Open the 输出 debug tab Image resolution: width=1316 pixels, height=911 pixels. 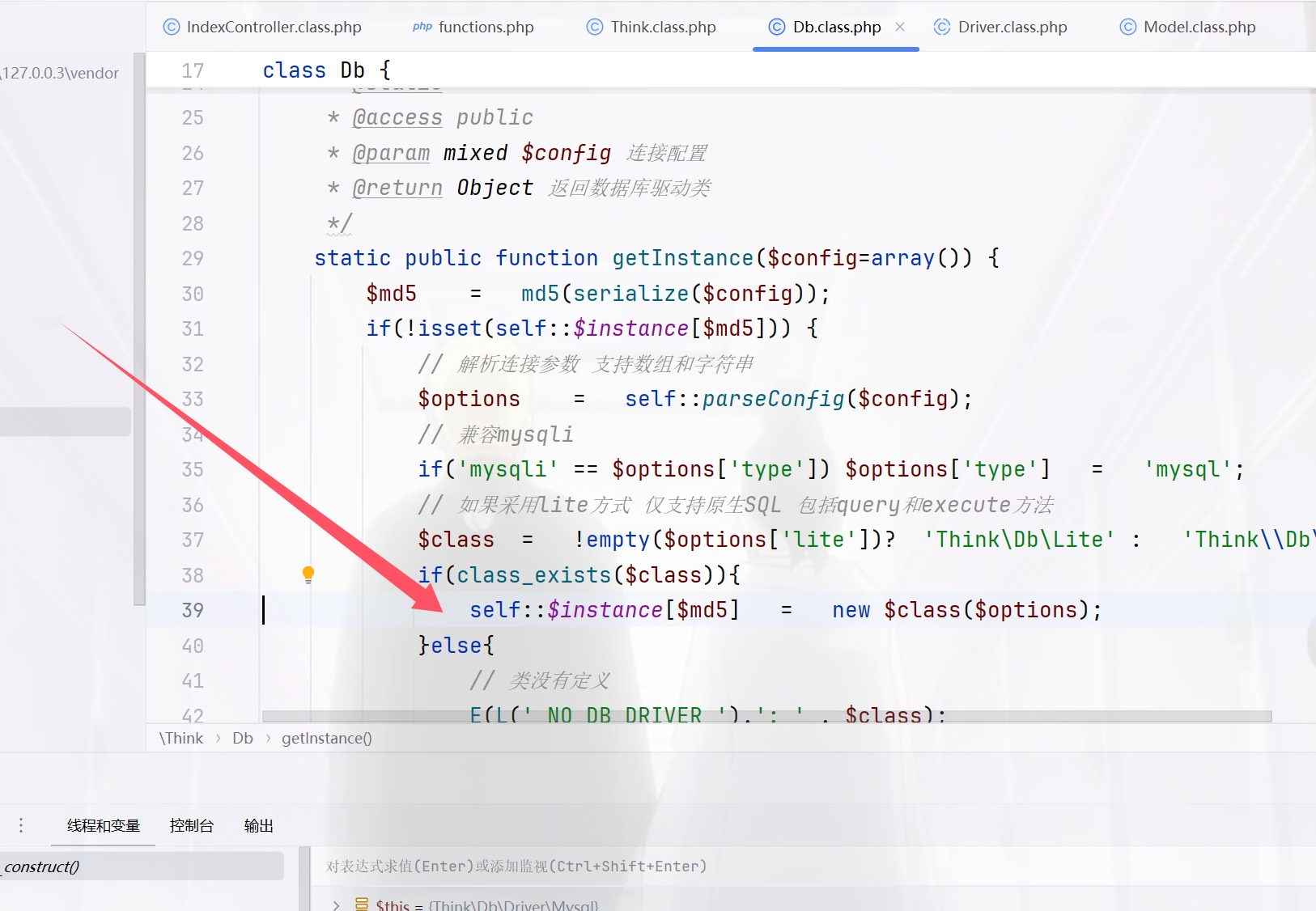click(259, 825)
